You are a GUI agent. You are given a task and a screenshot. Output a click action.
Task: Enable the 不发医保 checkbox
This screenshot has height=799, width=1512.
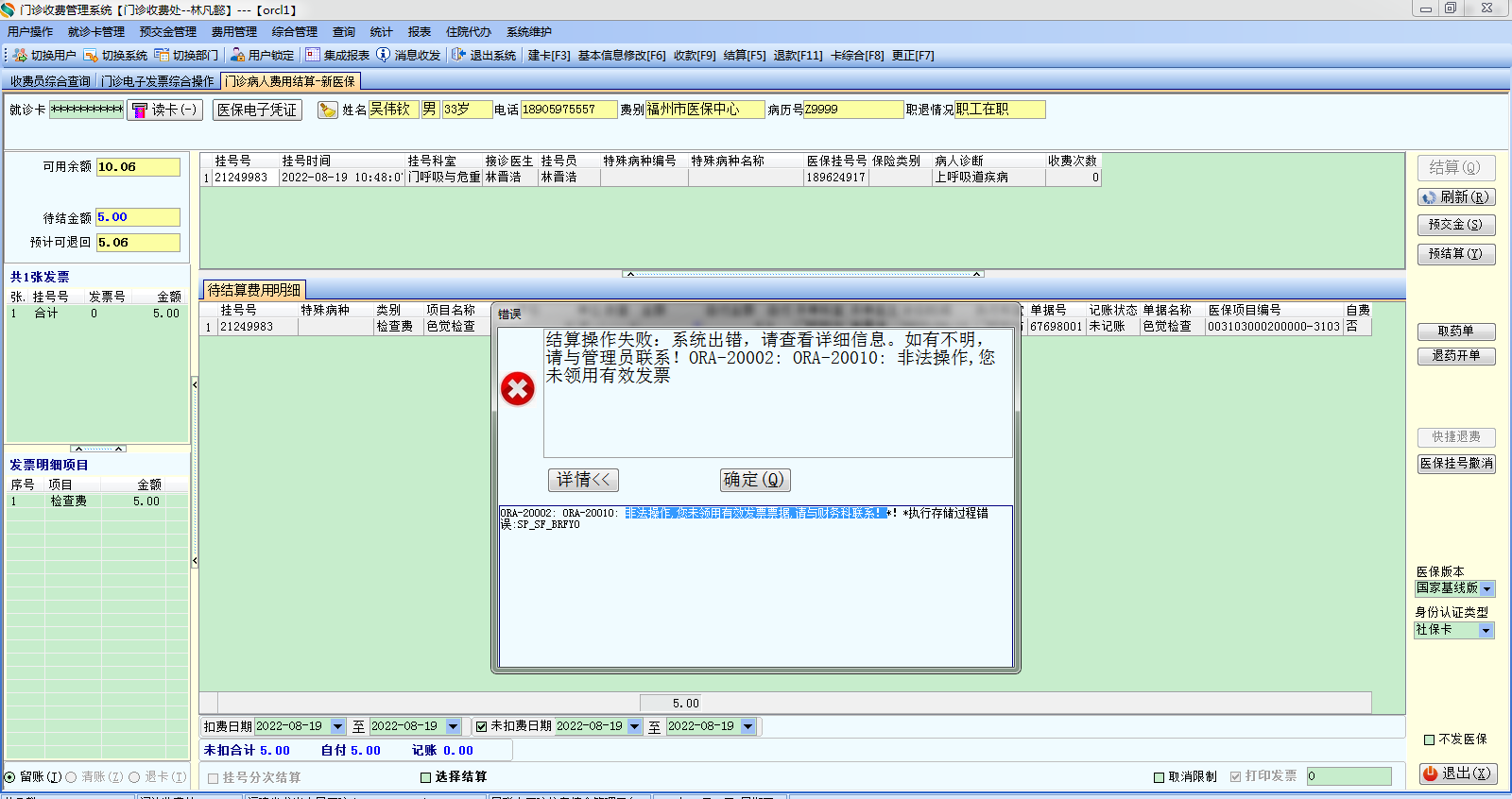tap(1429, 739)
